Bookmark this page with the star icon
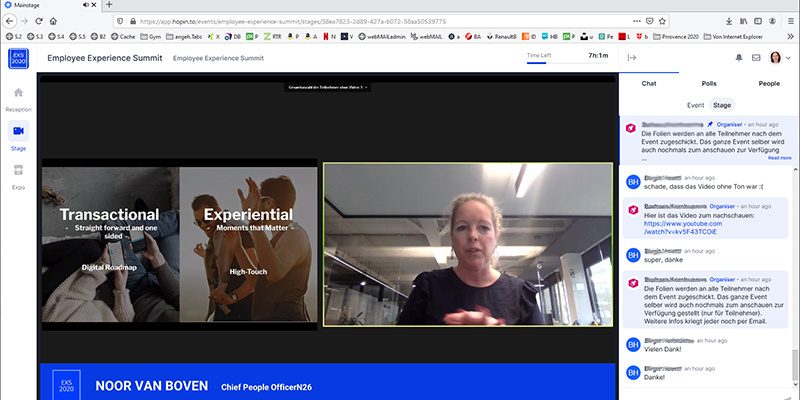This screenshot has width=800, height=400. tap(662, 21)
